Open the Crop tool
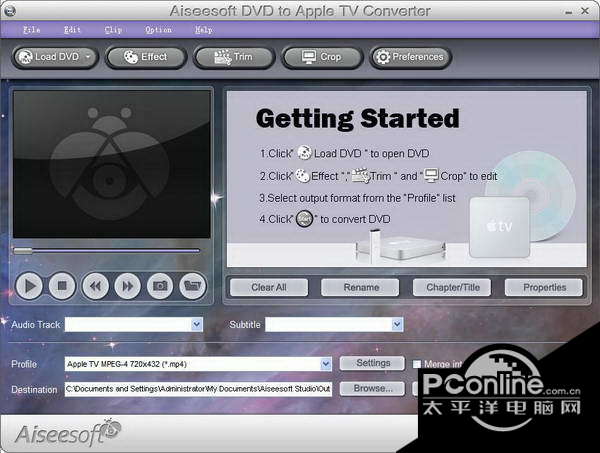 click(321, 57)
